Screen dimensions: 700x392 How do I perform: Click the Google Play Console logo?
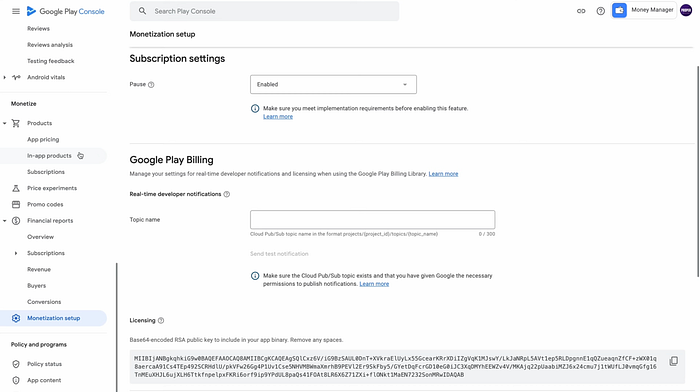click(66, 11)
